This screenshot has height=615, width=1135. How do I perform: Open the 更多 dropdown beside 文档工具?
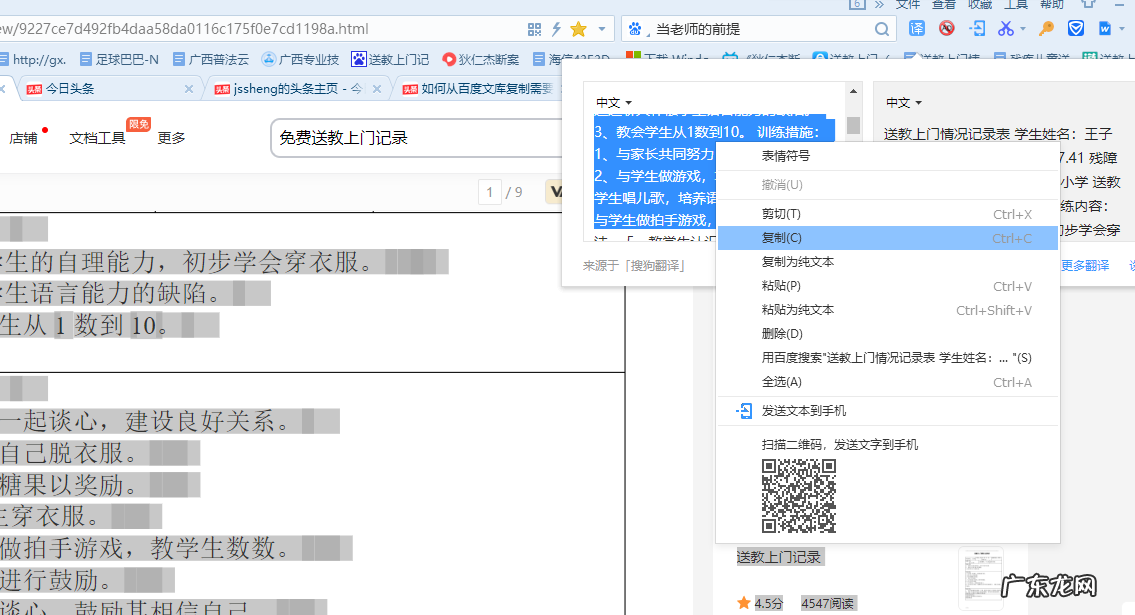click(170, 139)
